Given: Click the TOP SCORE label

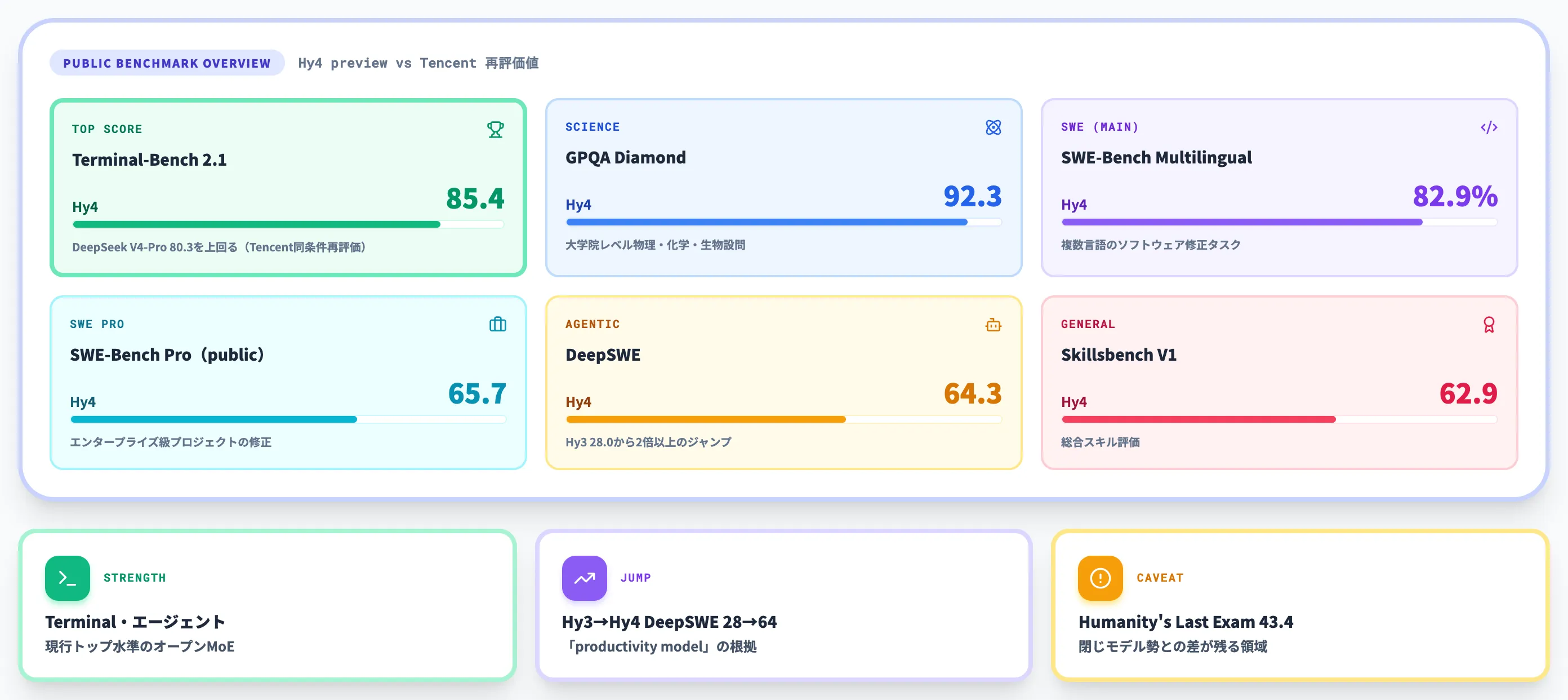Looking at the screenshot, I should tap(107, 129).
